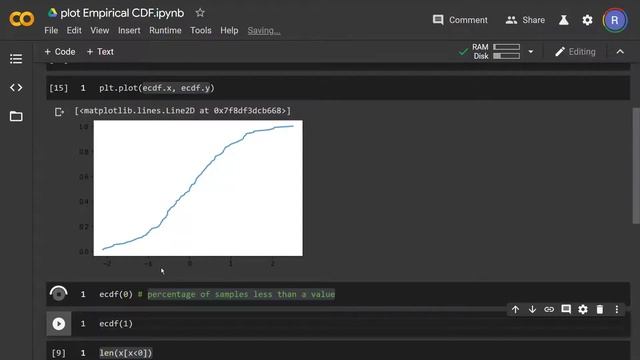Open the File menu

point(51,31)
